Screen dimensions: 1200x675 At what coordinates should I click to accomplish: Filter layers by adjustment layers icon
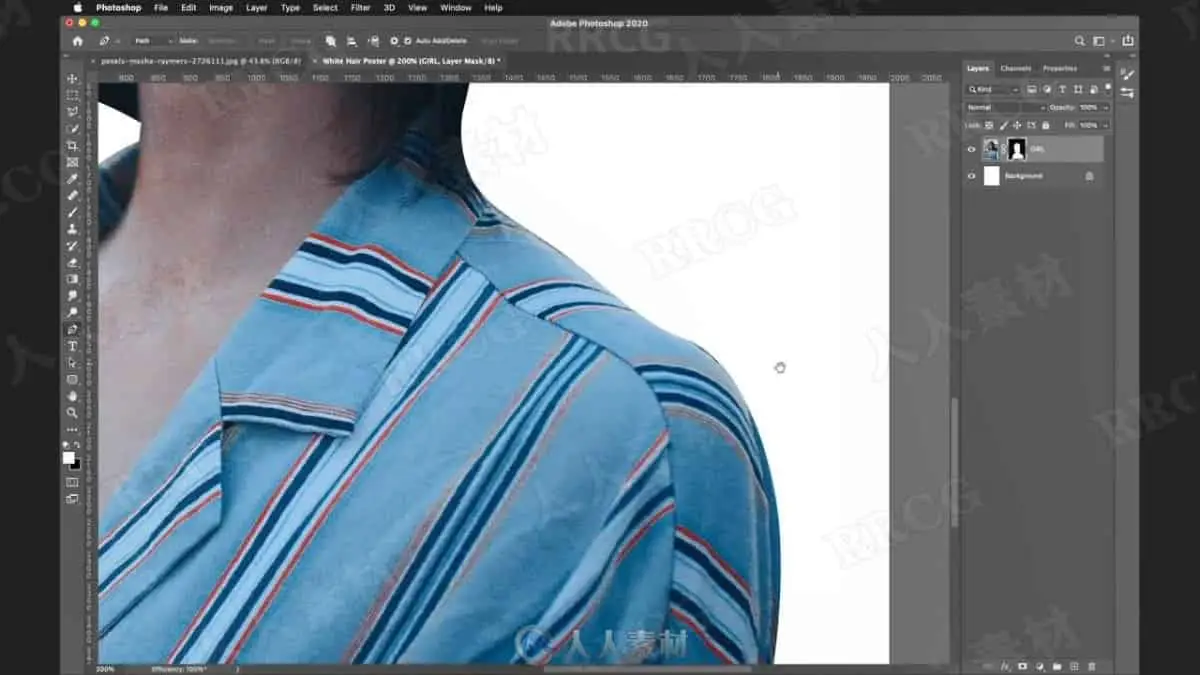tap(1047, 89)
